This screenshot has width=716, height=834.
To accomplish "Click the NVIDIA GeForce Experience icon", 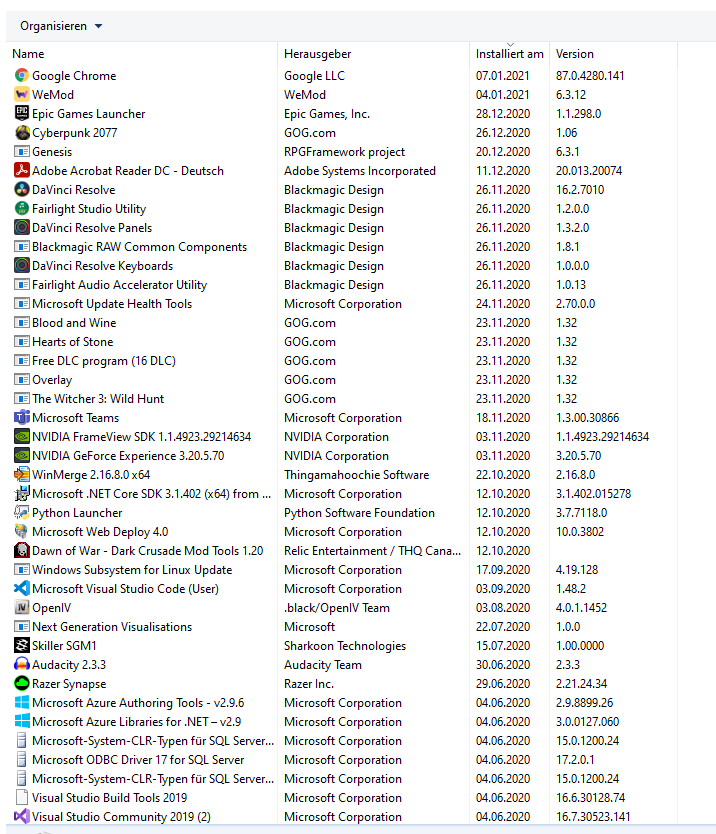I will (x=22, y=456).
